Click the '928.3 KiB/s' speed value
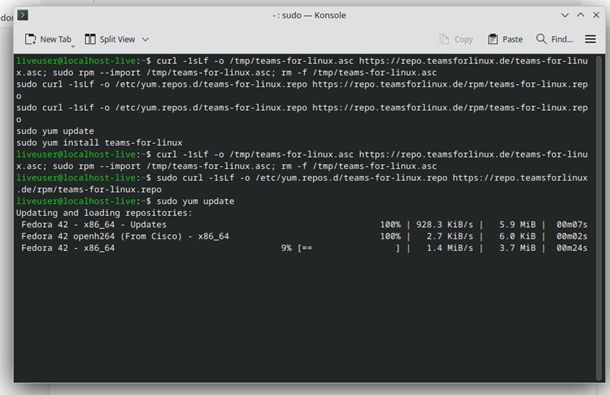The width and height of the screenshot is (610, 395). click(445, 225)
